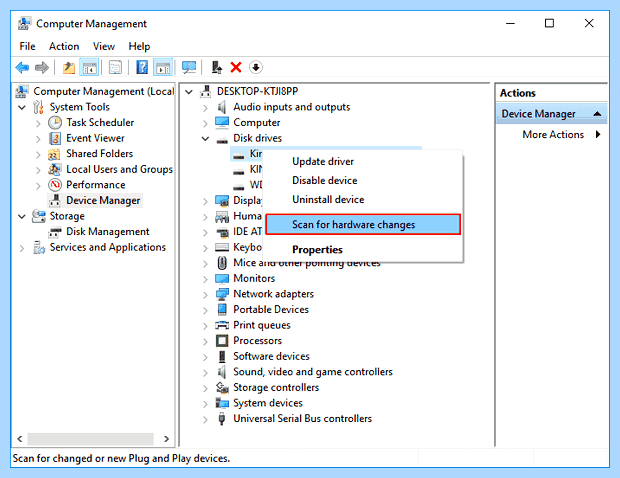Click the tree pane horizontal scrollbar track

point(91,438)
